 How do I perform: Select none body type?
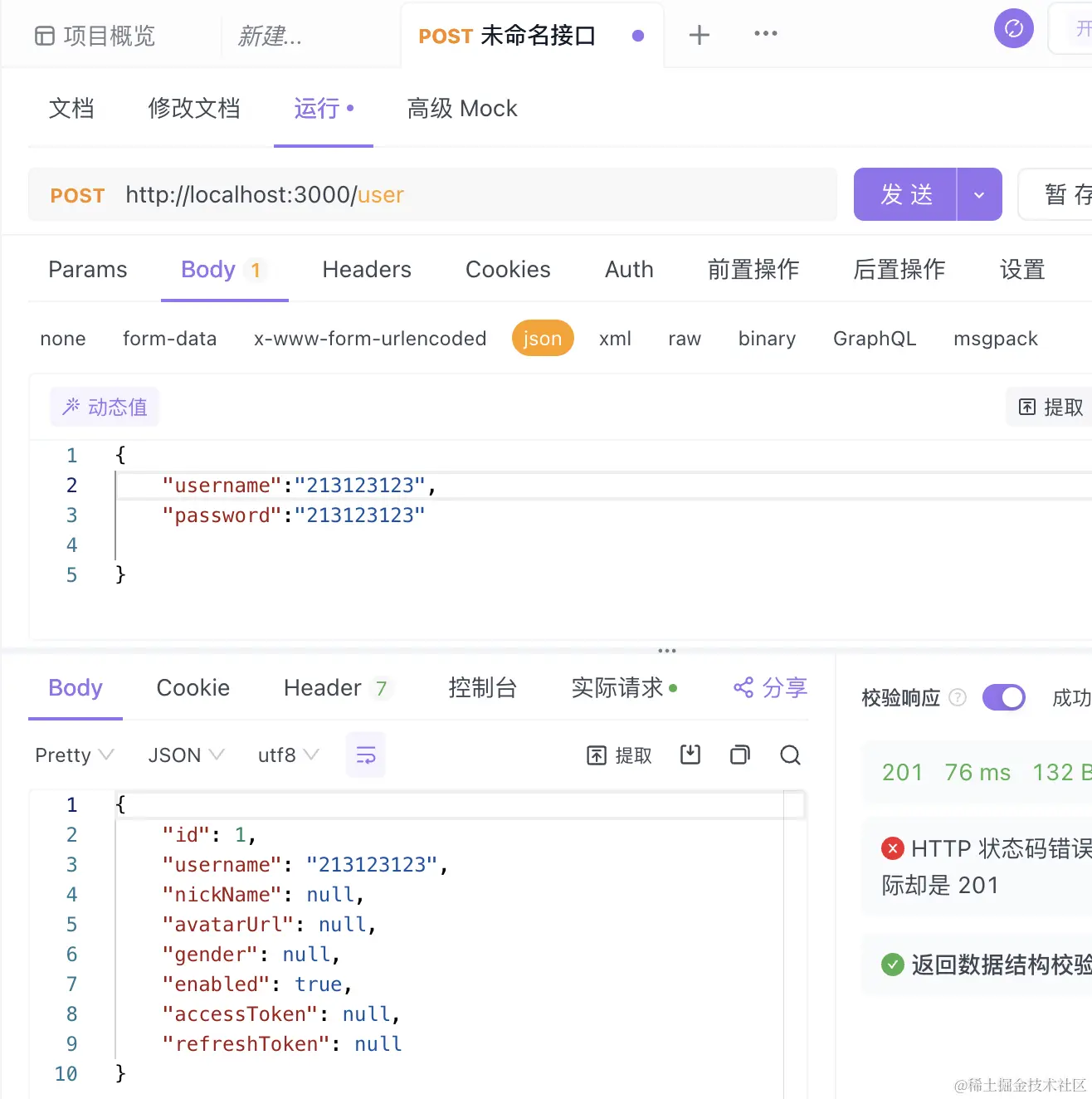(63, 339)
